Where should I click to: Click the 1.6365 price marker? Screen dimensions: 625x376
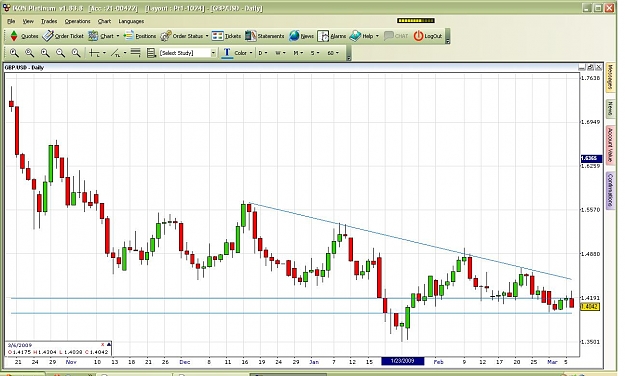pyautogui.click(x=591, y=159)
